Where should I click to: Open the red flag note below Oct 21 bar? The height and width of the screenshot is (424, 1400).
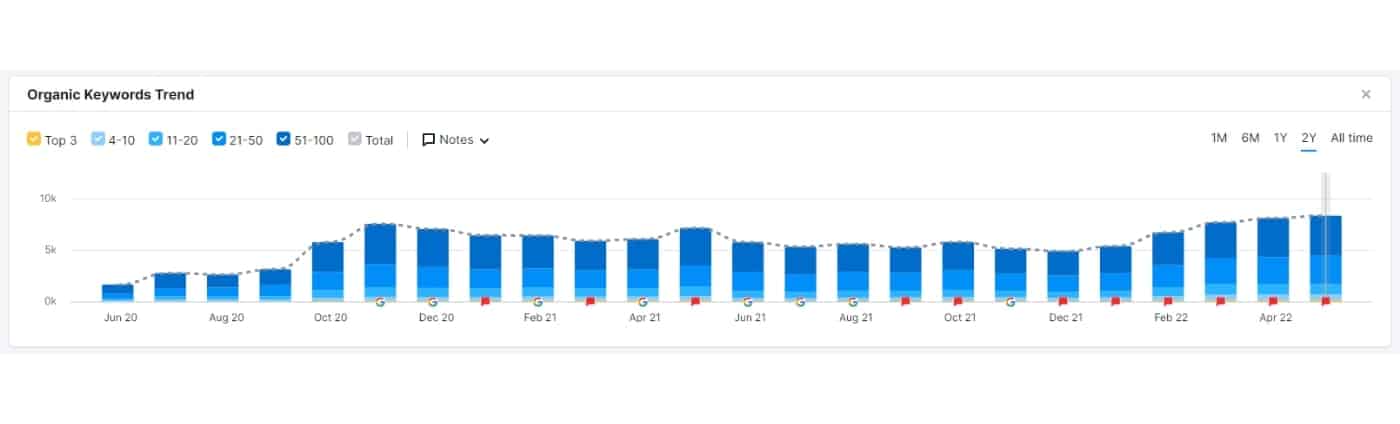[958, 301]
